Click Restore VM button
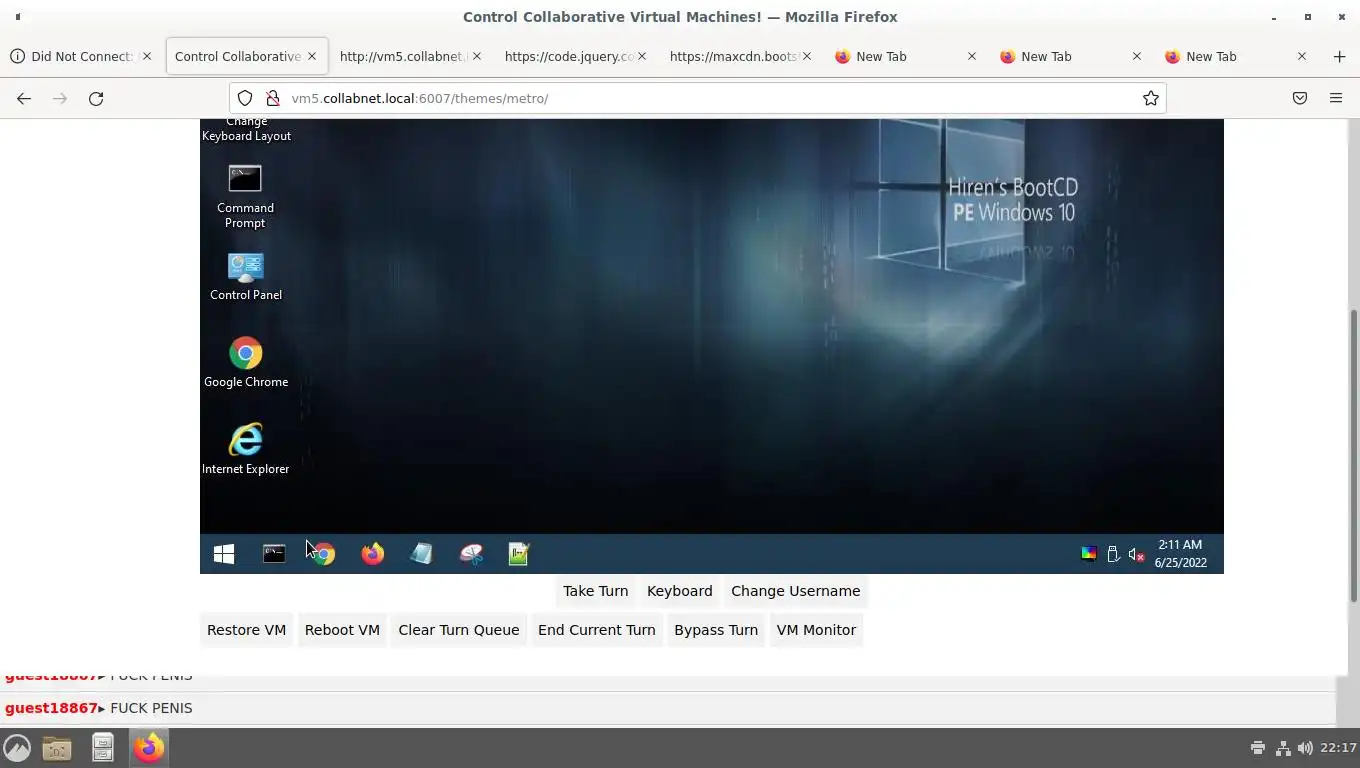This screenshot has width=1360, height=768. tap(246, 630)
